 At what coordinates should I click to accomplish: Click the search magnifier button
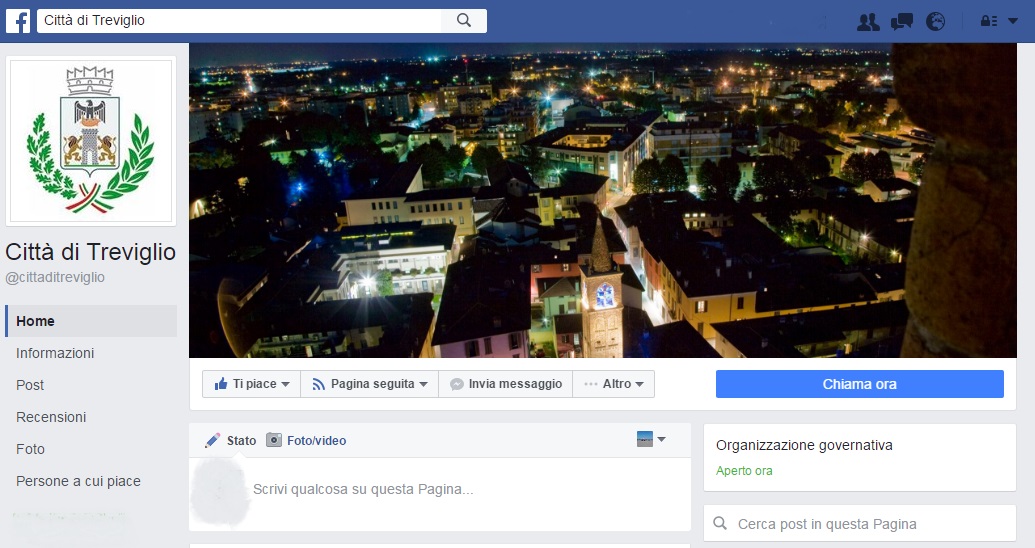pyautogui.click(x=464, y=20)
